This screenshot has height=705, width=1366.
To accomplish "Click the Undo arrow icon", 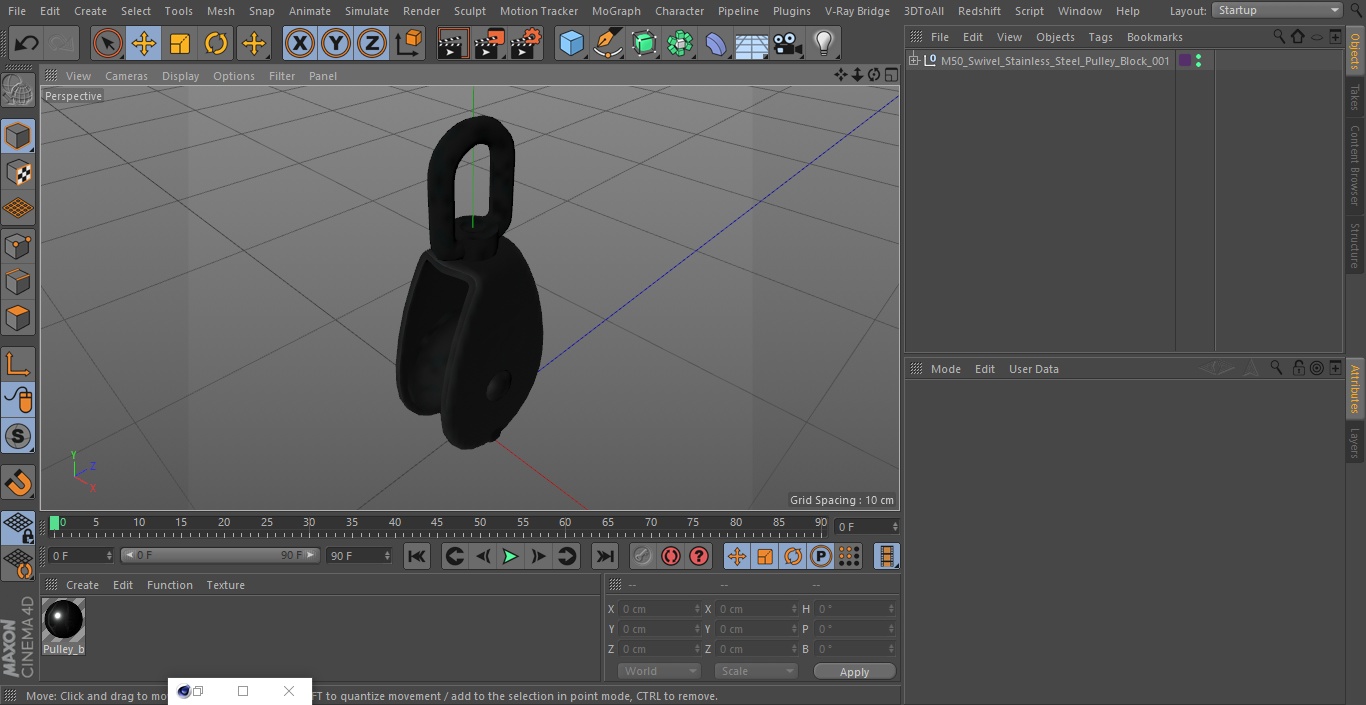I will [27, 43].
